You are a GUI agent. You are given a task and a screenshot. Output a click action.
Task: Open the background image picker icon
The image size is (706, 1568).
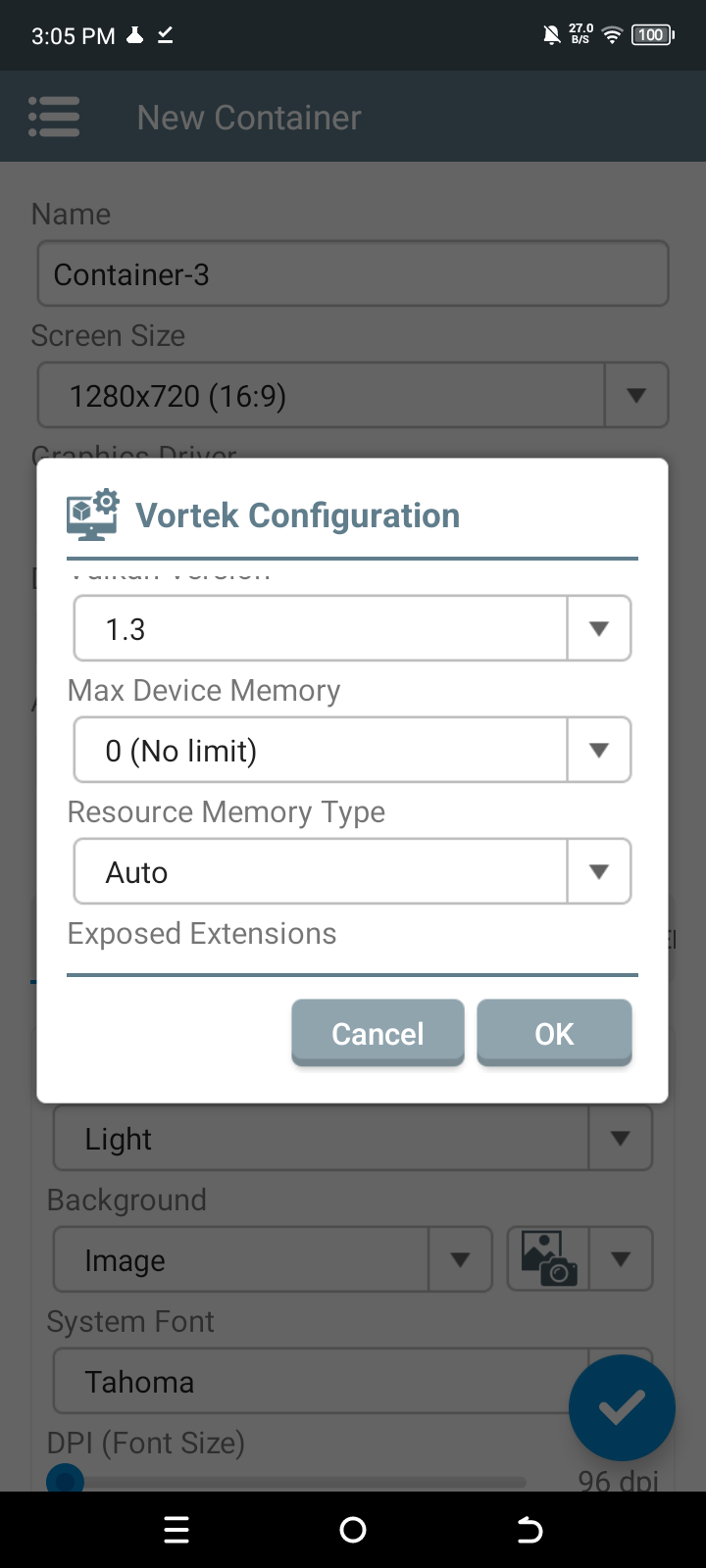tap(549, 1259)
